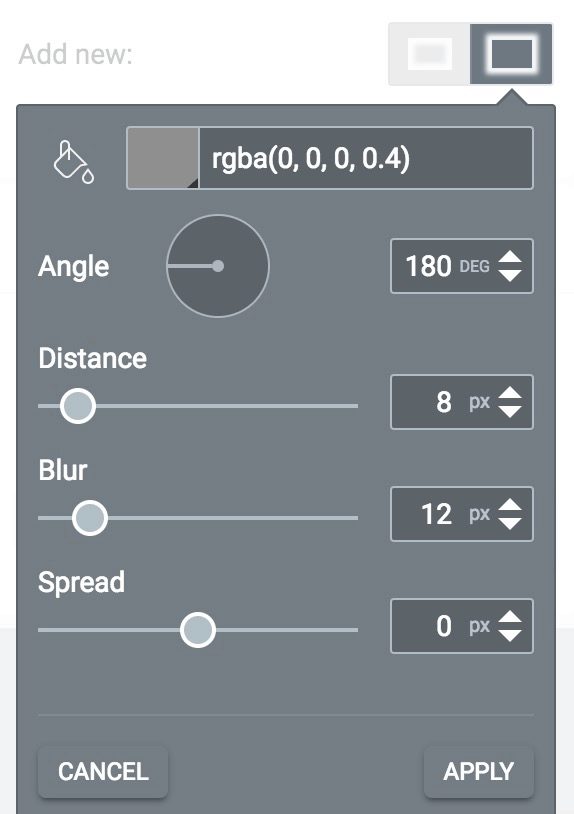Click the Cancel button
The height and width of the screenshot is (814, 574).
tap(103, 771)
